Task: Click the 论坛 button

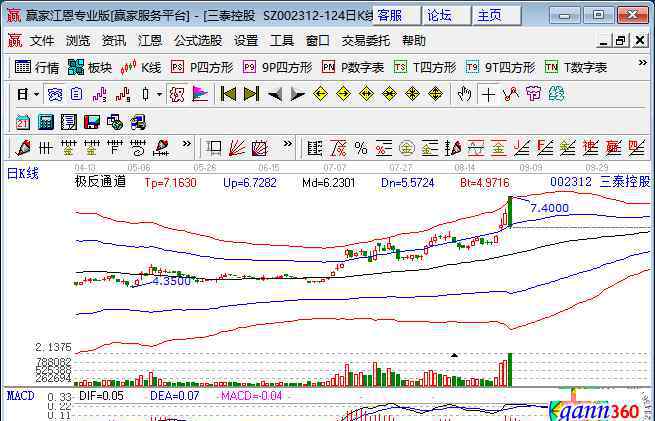Action: click(446, 16)
